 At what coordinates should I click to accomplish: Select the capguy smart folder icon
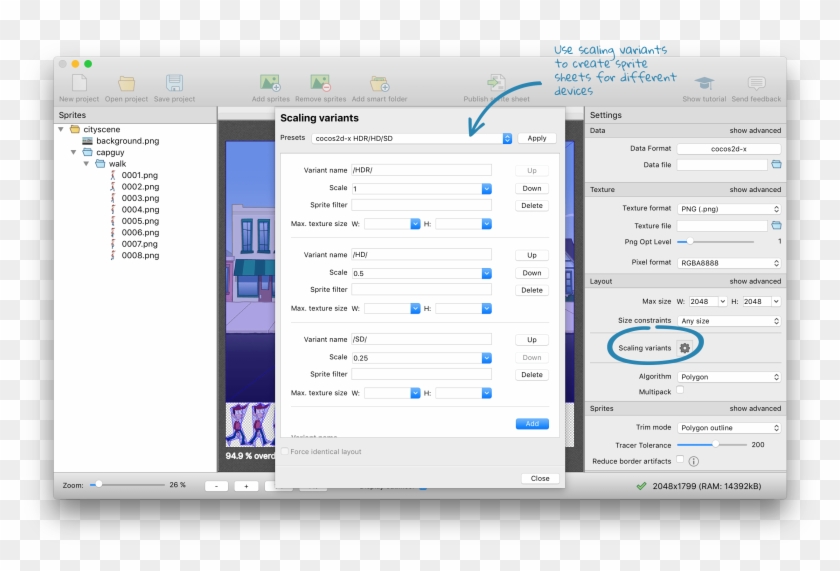coord(87,152)
